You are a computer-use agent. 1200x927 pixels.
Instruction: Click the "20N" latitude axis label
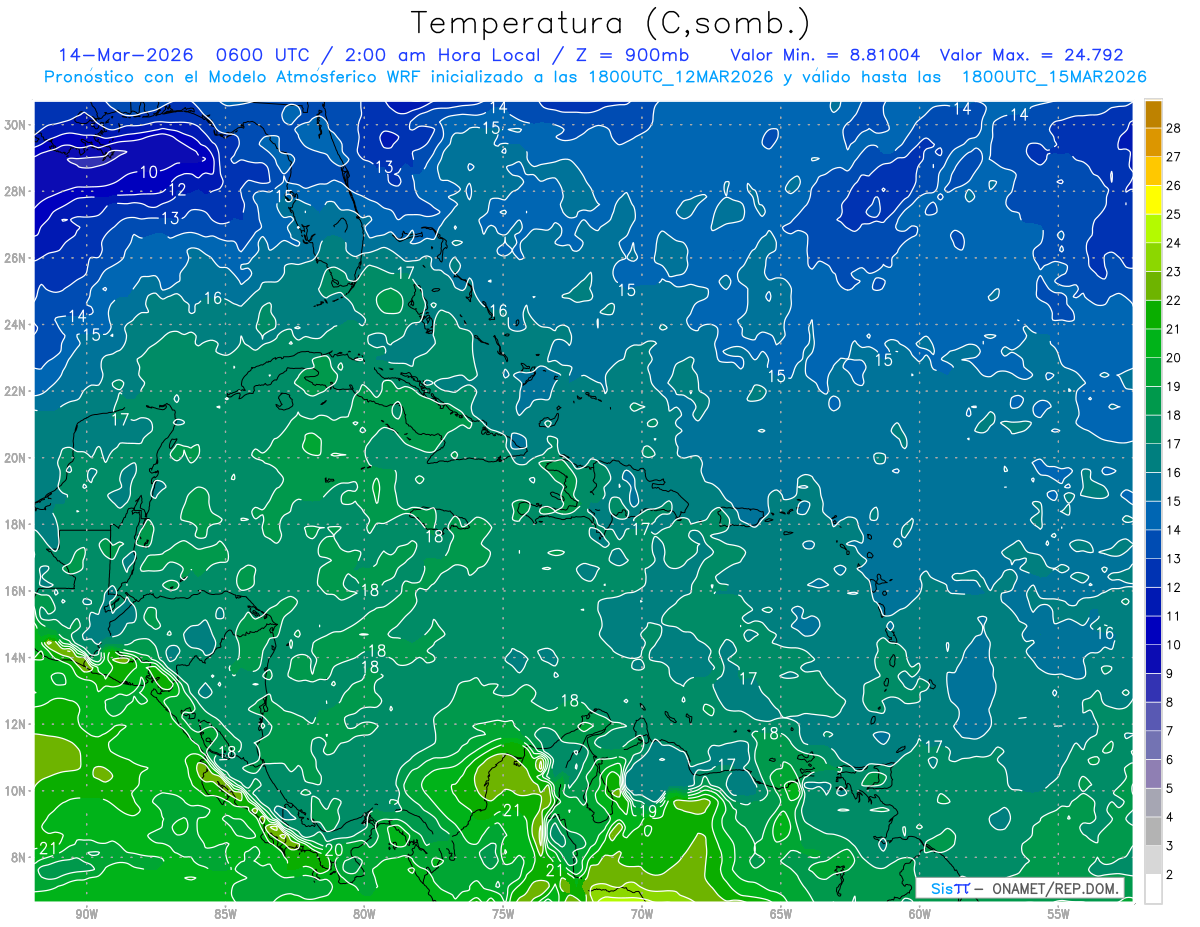[16, 458]
